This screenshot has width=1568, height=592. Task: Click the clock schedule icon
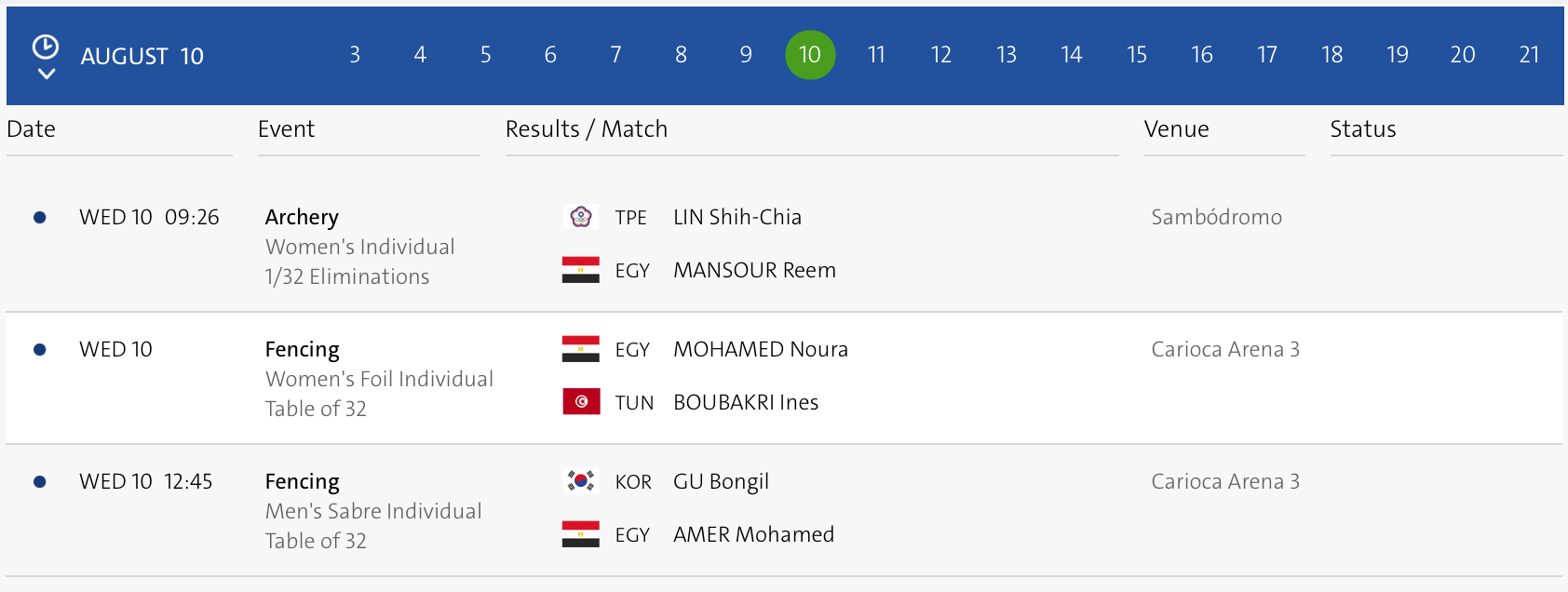[x=45, y=47]
